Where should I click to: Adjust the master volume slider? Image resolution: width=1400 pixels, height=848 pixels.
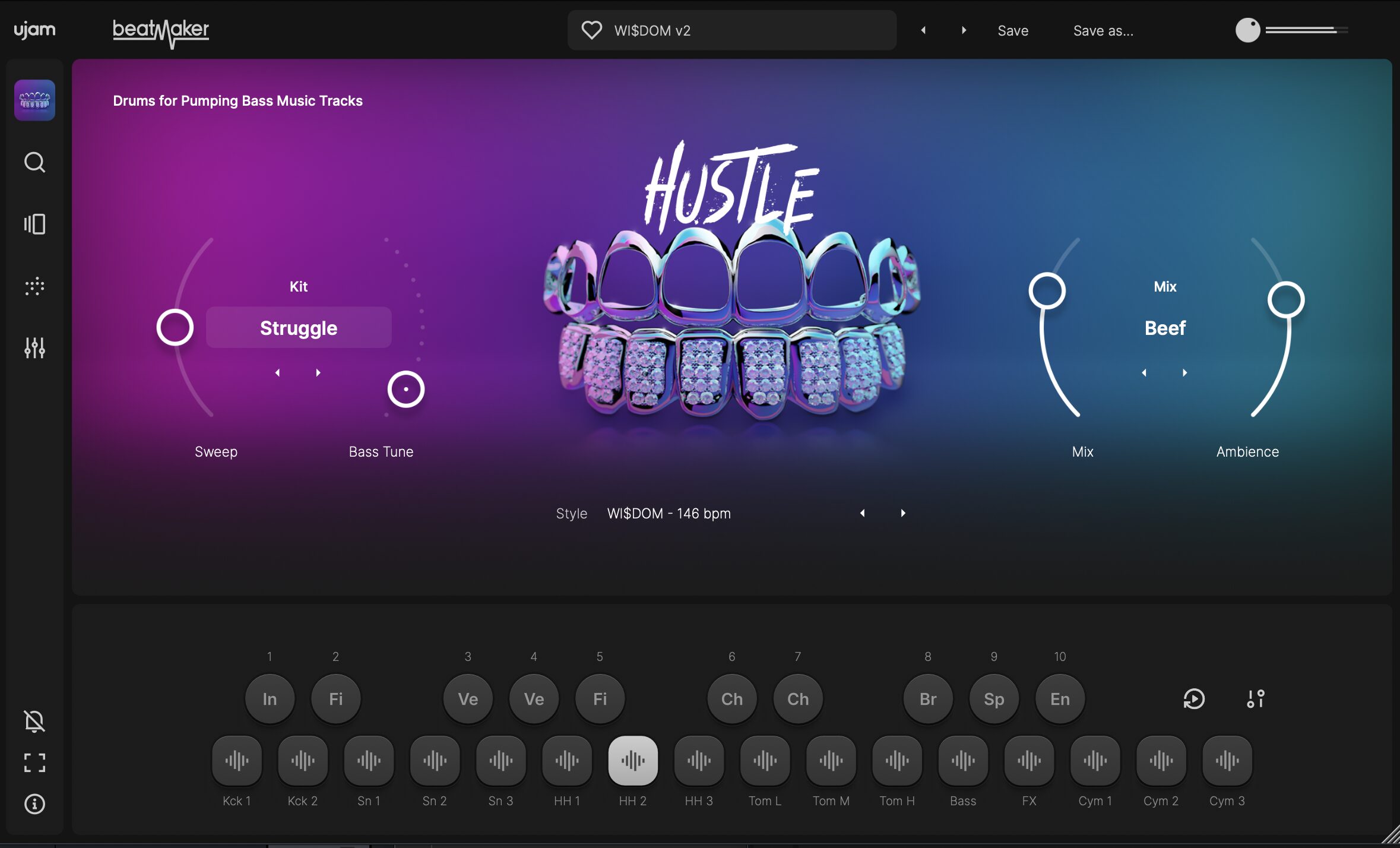tap(1306, 30)
